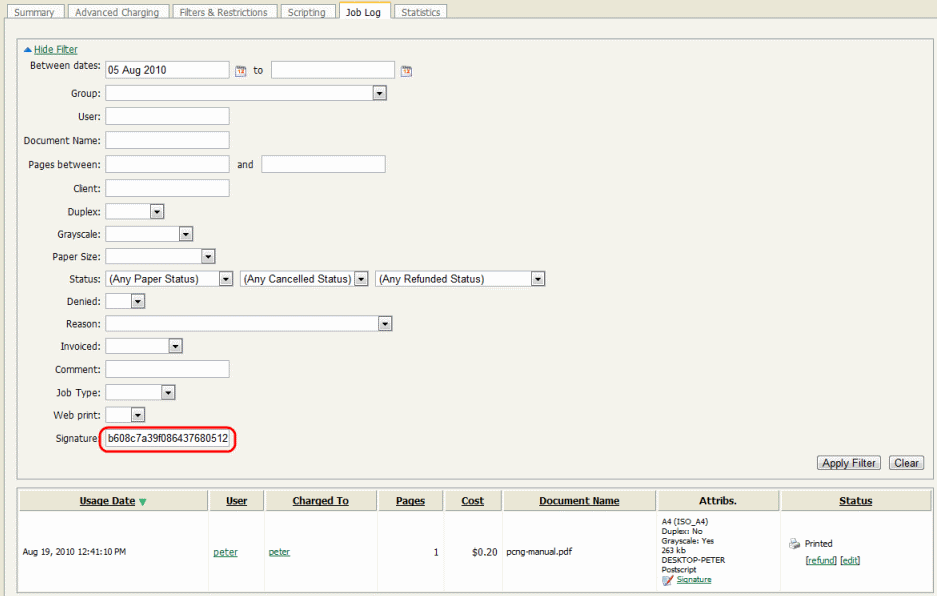Open the Signature link in Attribs column
The height and width of the screenshot is (596, 937).
pos(694,580)
